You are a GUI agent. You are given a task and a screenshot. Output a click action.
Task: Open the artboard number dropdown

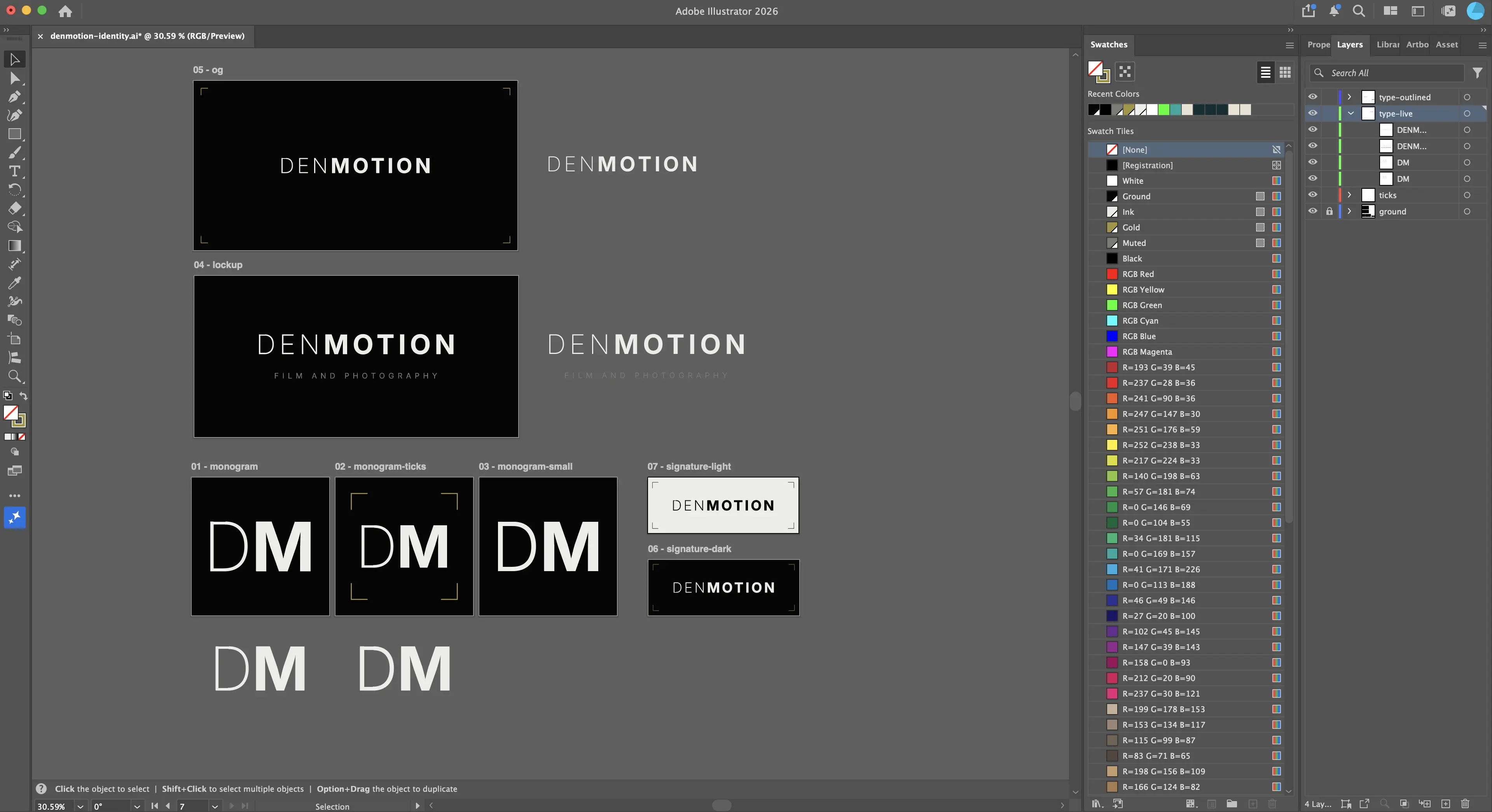click(215, 806)
